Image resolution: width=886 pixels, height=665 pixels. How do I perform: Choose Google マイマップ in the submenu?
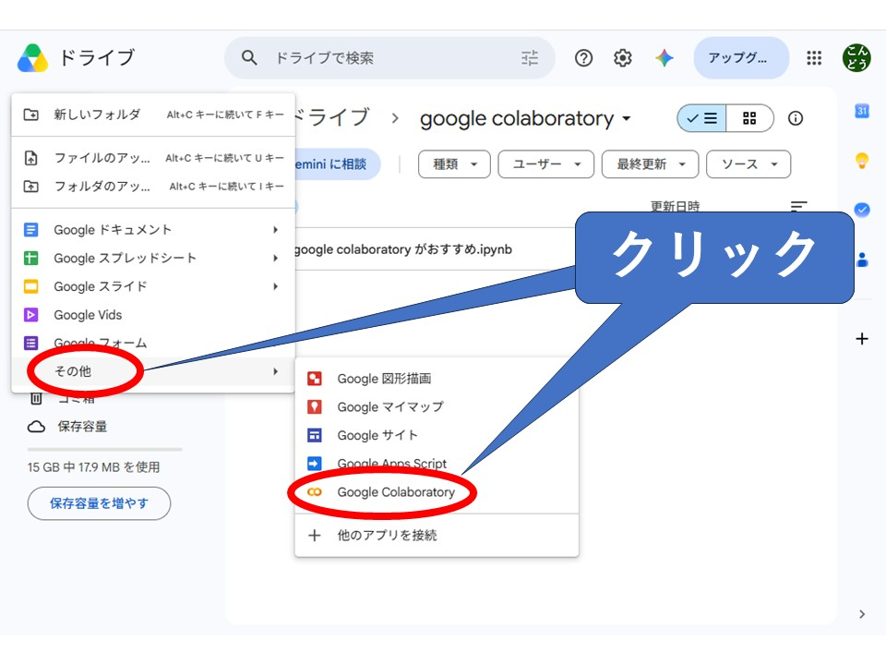click(437, 407)
